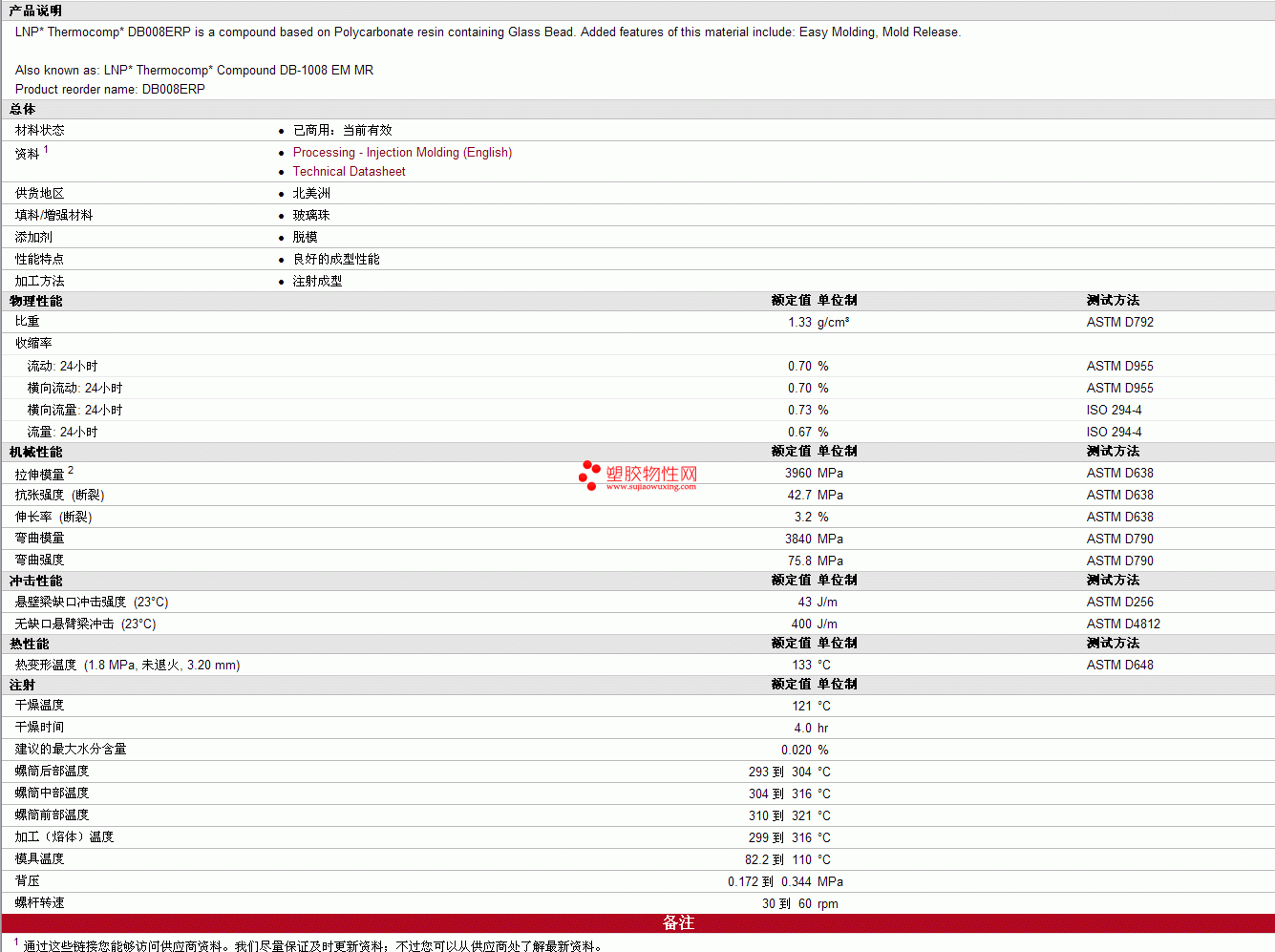Click the 冲击性能 section header
Screen dimensions: 1275x952
click(x=36, y=582)
